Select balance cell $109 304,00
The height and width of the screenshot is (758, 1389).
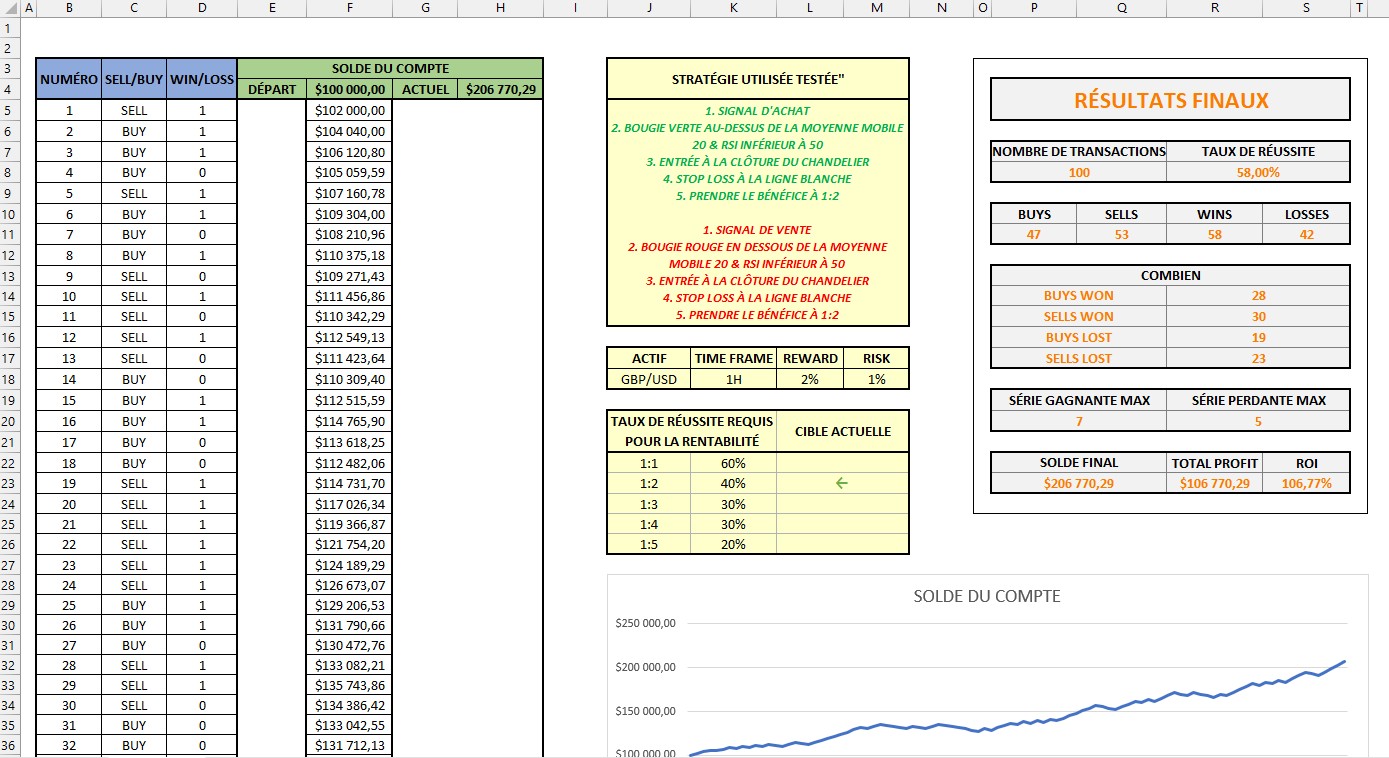pos(349,214)
